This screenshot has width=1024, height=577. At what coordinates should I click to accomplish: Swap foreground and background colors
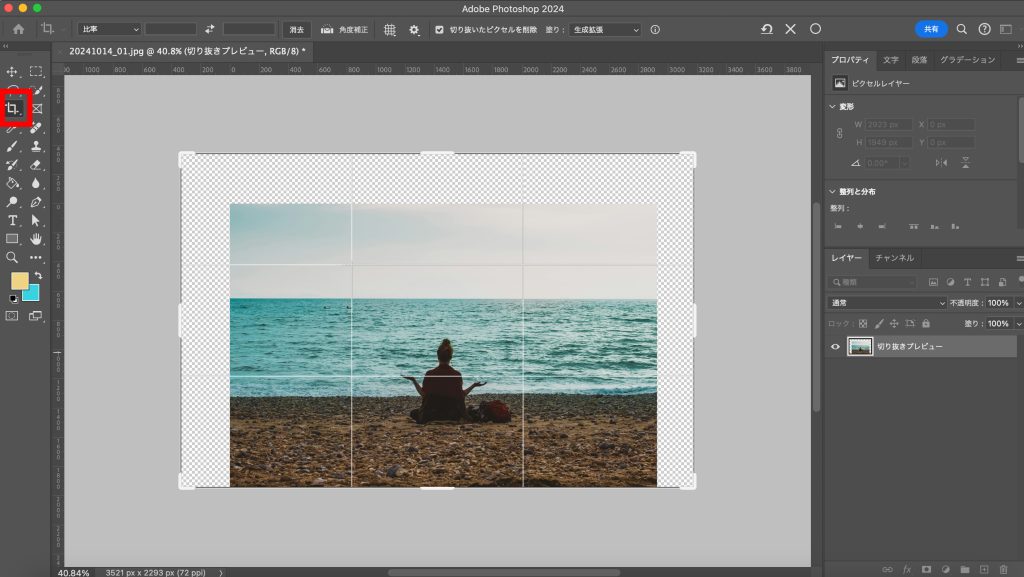[38, 275]
